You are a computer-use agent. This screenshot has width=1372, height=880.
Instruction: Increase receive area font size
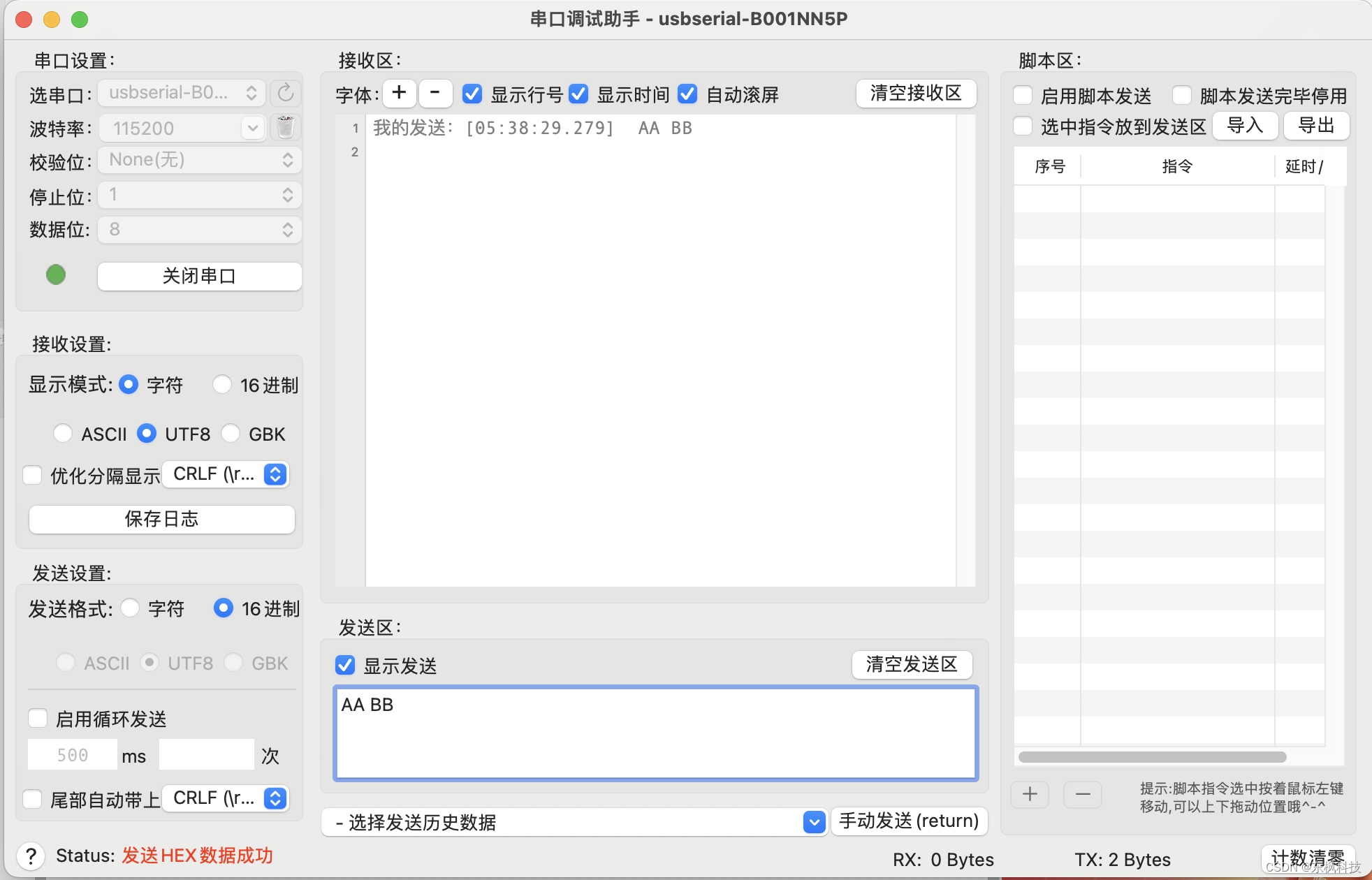399,93
